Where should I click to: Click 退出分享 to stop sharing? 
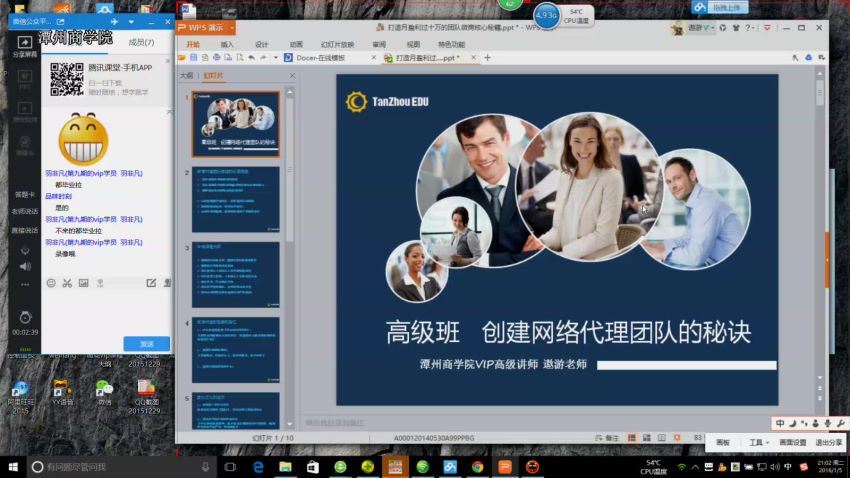click(x=829, y=443)
